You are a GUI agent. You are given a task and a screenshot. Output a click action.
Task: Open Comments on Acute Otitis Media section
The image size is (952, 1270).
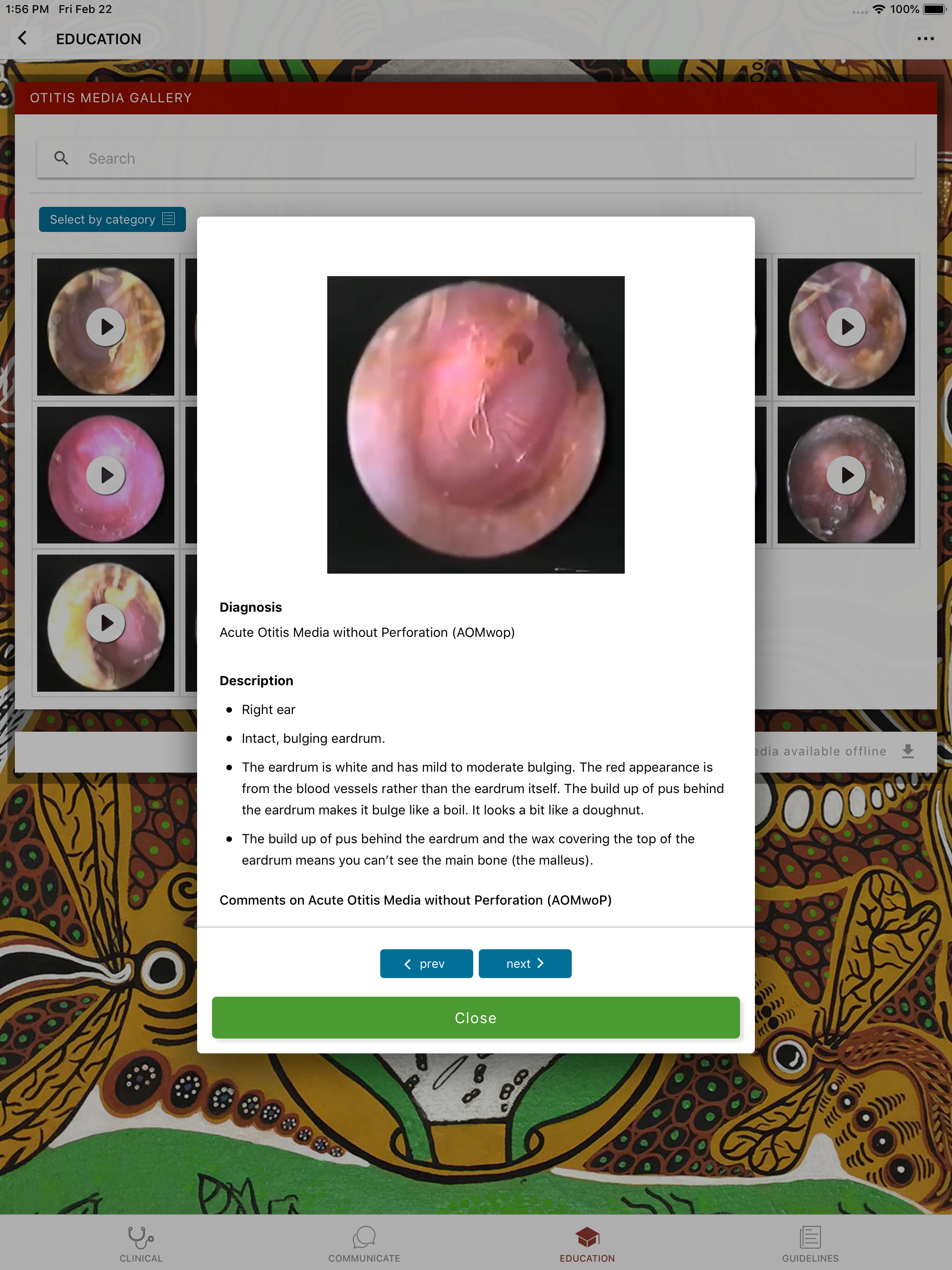click(416, 900)
